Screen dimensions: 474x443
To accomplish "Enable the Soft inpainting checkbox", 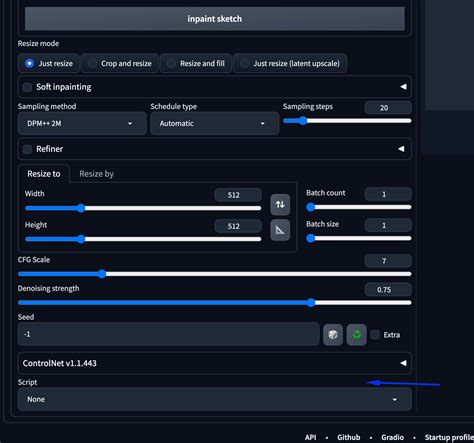I will click(x=27, y=87).
